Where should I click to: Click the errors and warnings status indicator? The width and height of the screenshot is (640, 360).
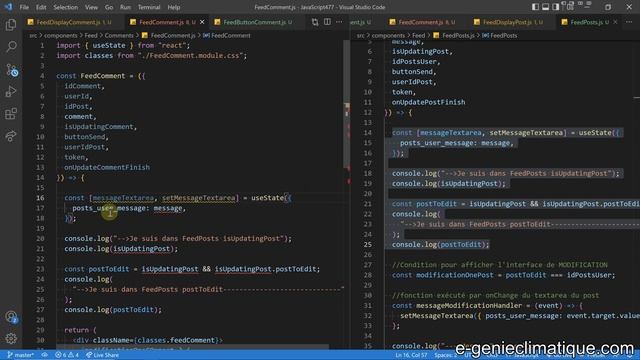tap(67, 355)
